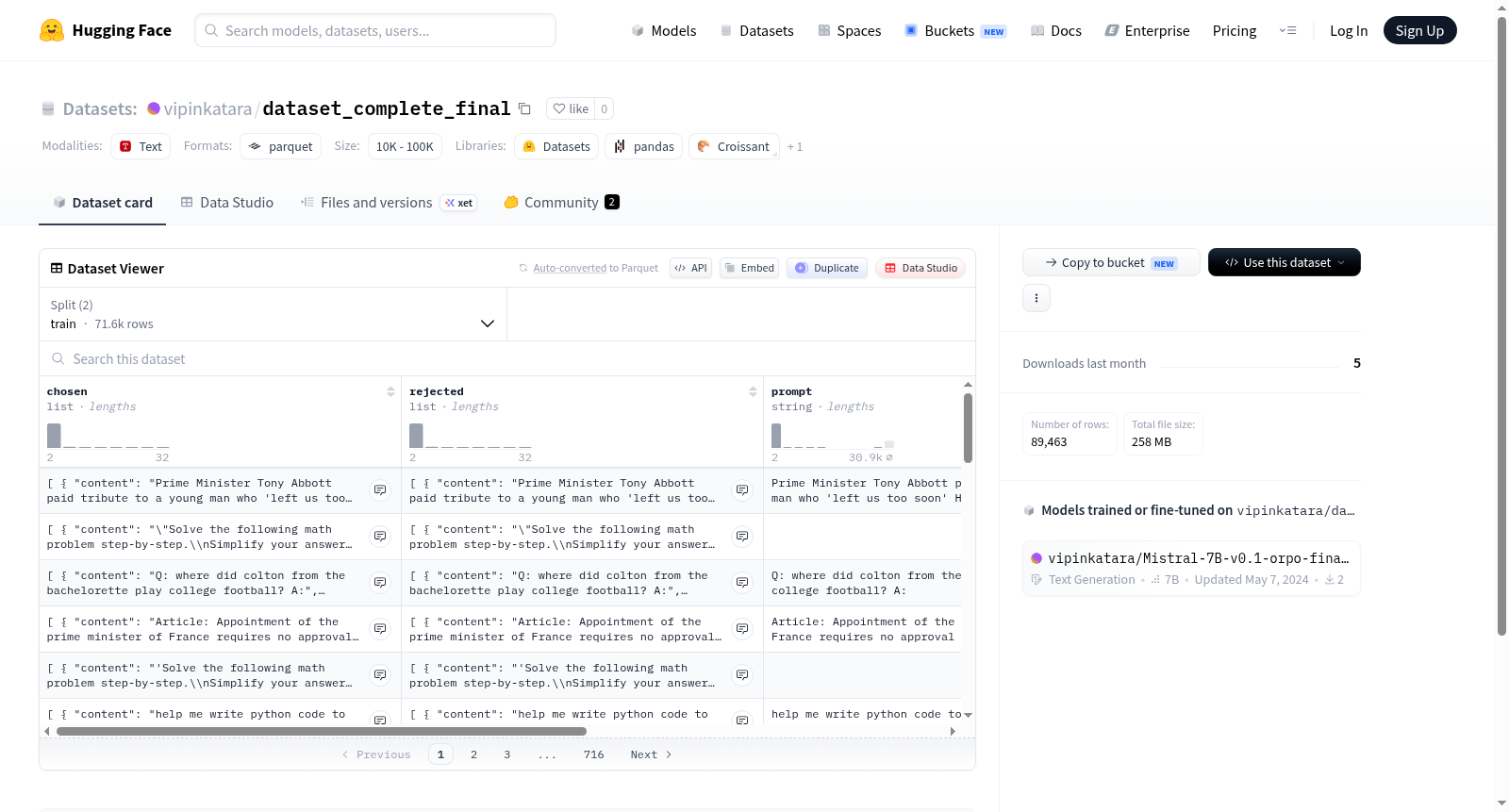Filter by the Text modality tag
Image resolution: width=1509 pixels, height=812 pixels.
point(141,147)
